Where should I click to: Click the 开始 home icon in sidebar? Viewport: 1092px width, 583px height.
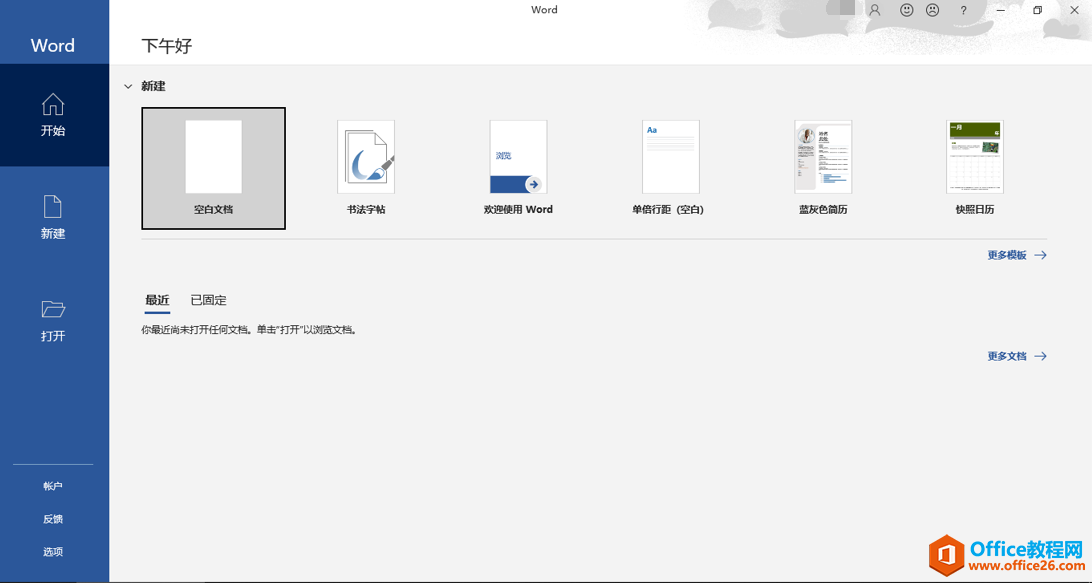tap(53, 104)
